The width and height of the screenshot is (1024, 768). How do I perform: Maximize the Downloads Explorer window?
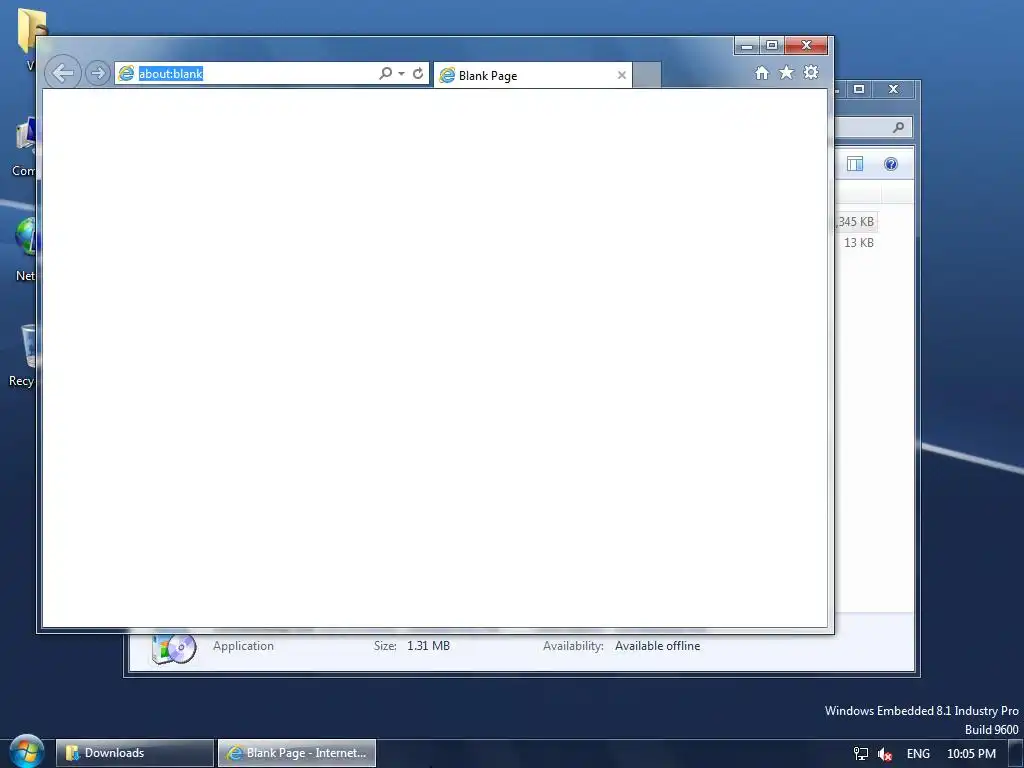coord(859,89)
